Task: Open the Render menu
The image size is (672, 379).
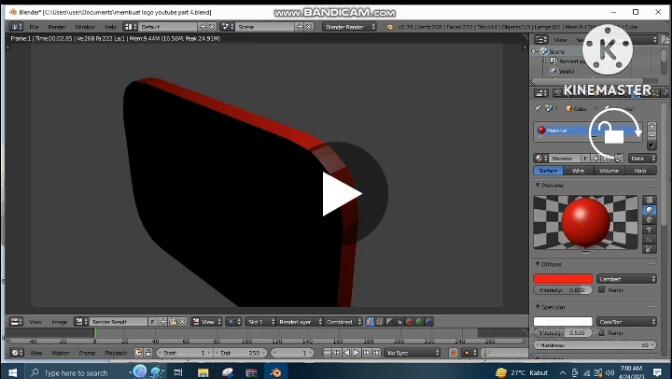Action: pos(57,27)
